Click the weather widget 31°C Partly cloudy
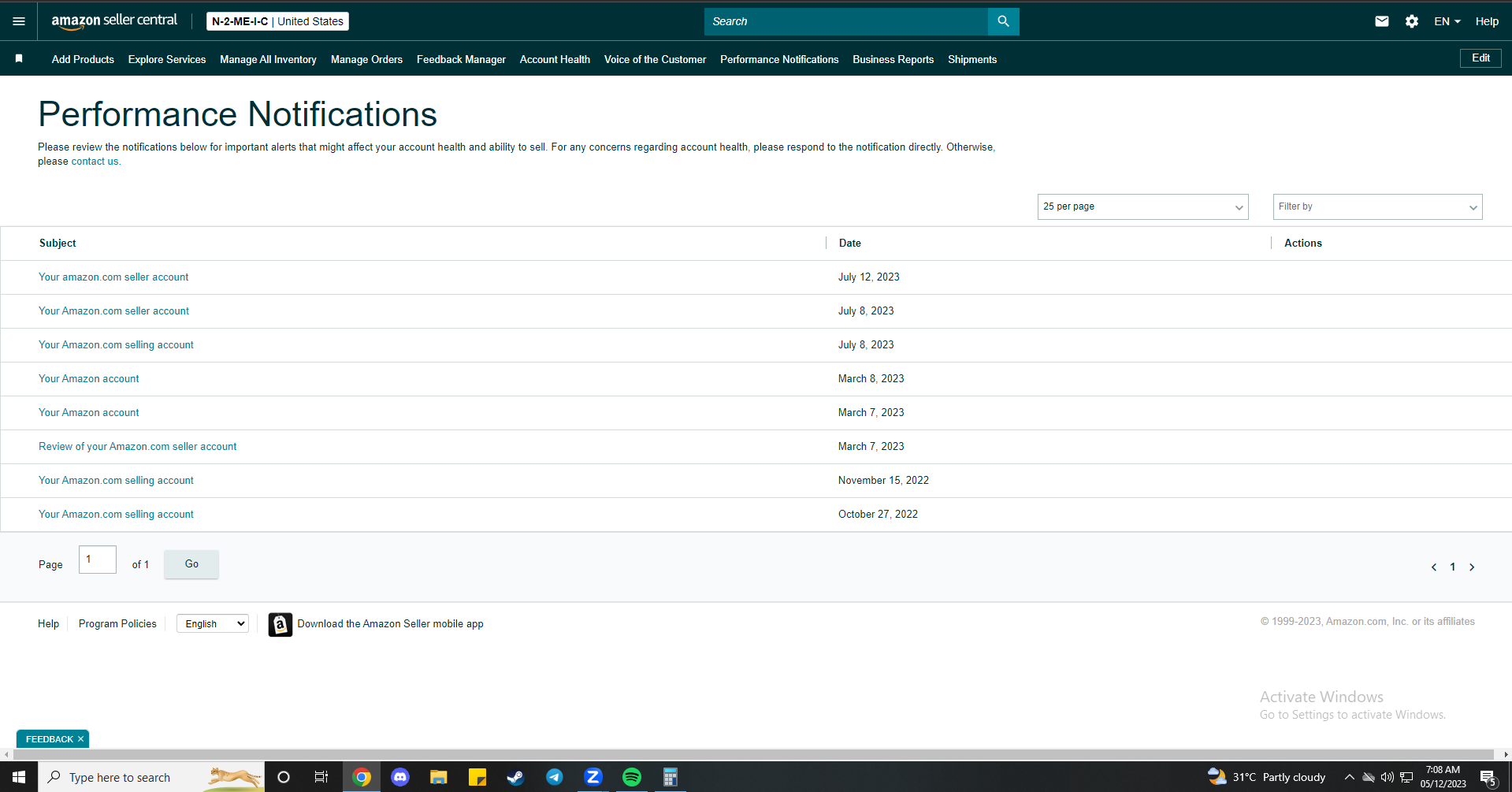Image resolution: width=1512 pixels, height=792 pixels. point(1267,777)
